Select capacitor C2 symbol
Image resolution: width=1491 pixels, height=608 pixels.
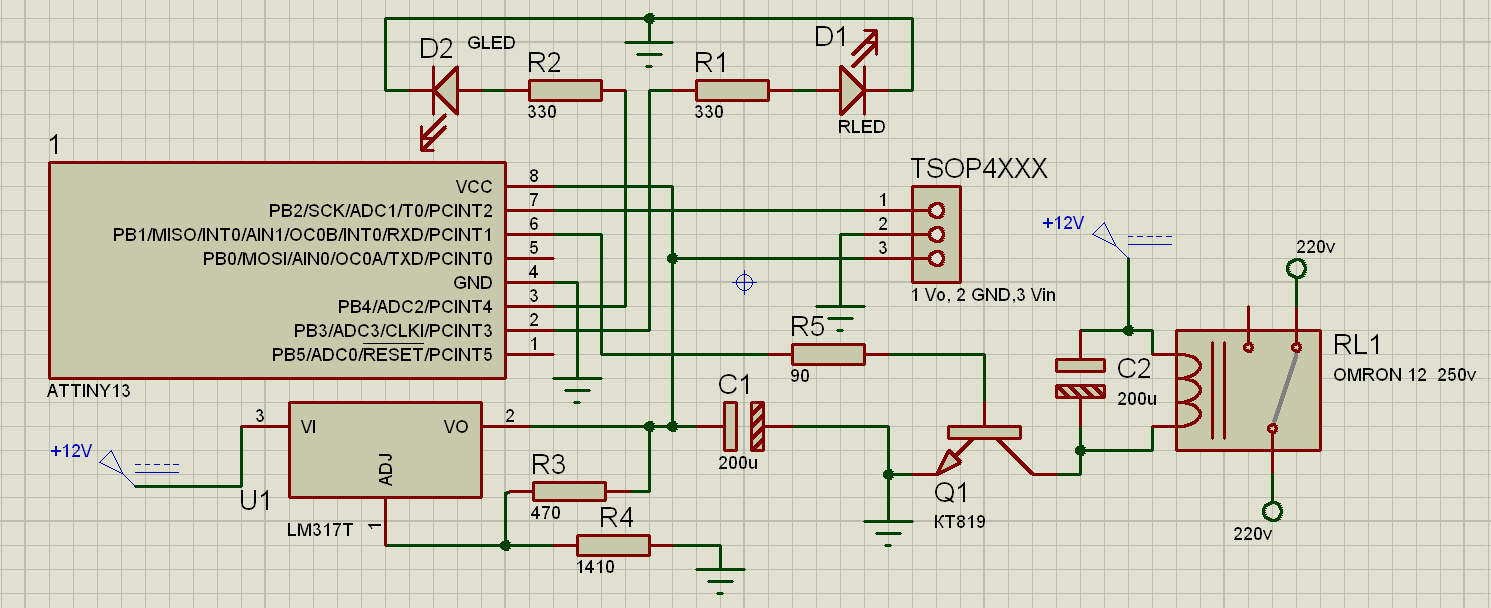[1080, 378]
